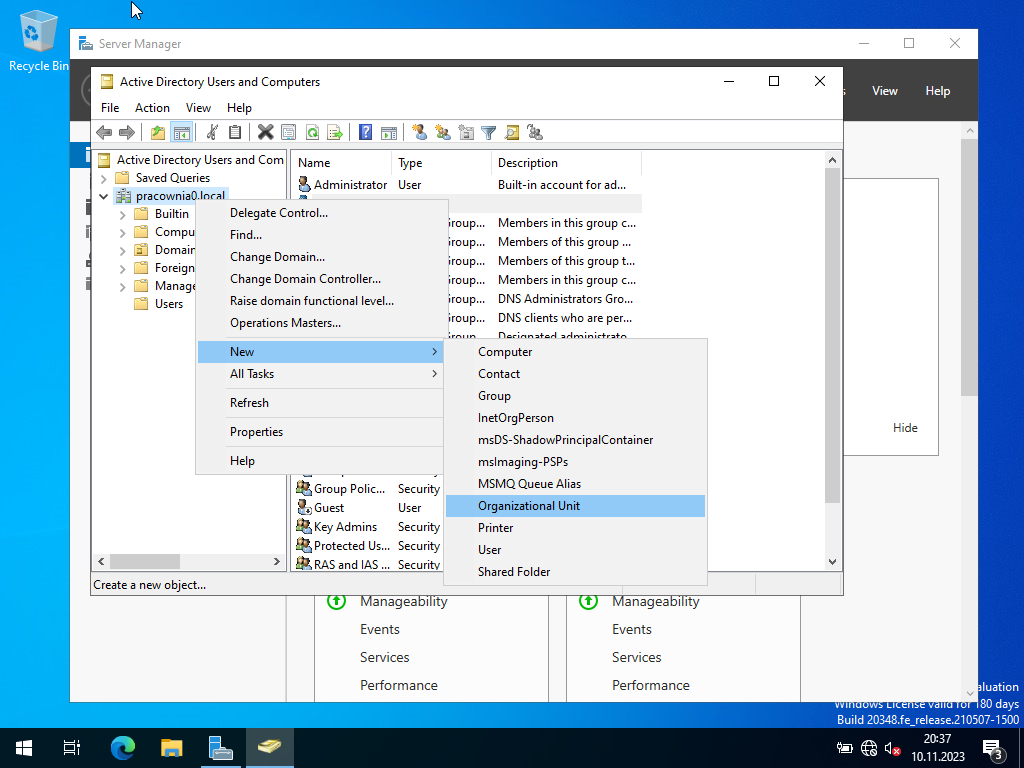Switch to Server Manager on the taskbar
Viewport: 1024px width, 768px height.
coord(221,747)
